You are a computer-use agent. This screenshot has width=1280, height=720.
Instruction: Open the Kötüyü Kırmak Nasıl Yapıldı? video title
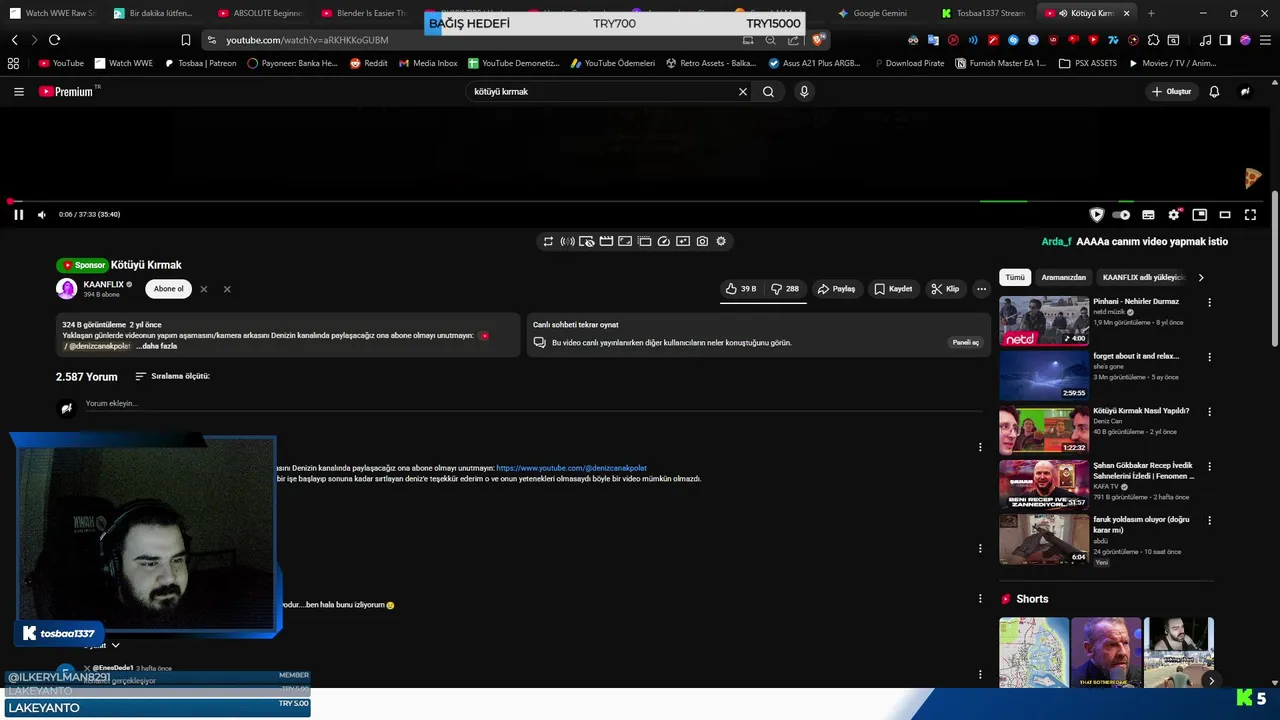point(1141,411)
